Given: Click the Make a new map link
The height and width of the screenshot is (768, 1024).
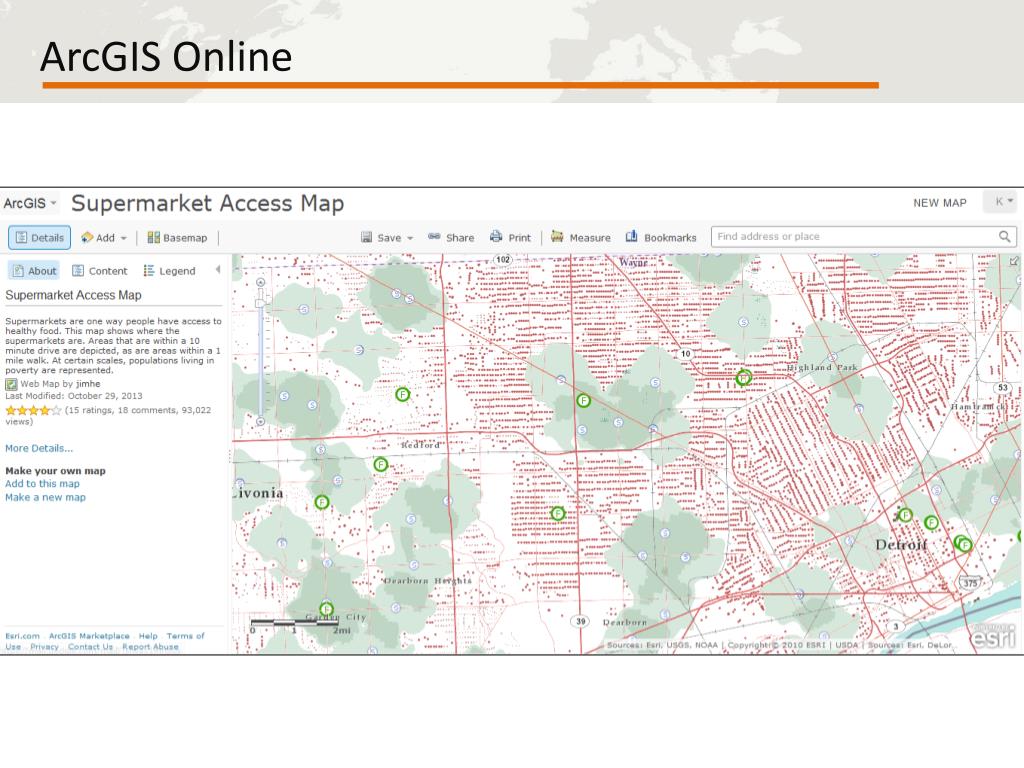Looking at the screenshot, I should coord(46,498).
